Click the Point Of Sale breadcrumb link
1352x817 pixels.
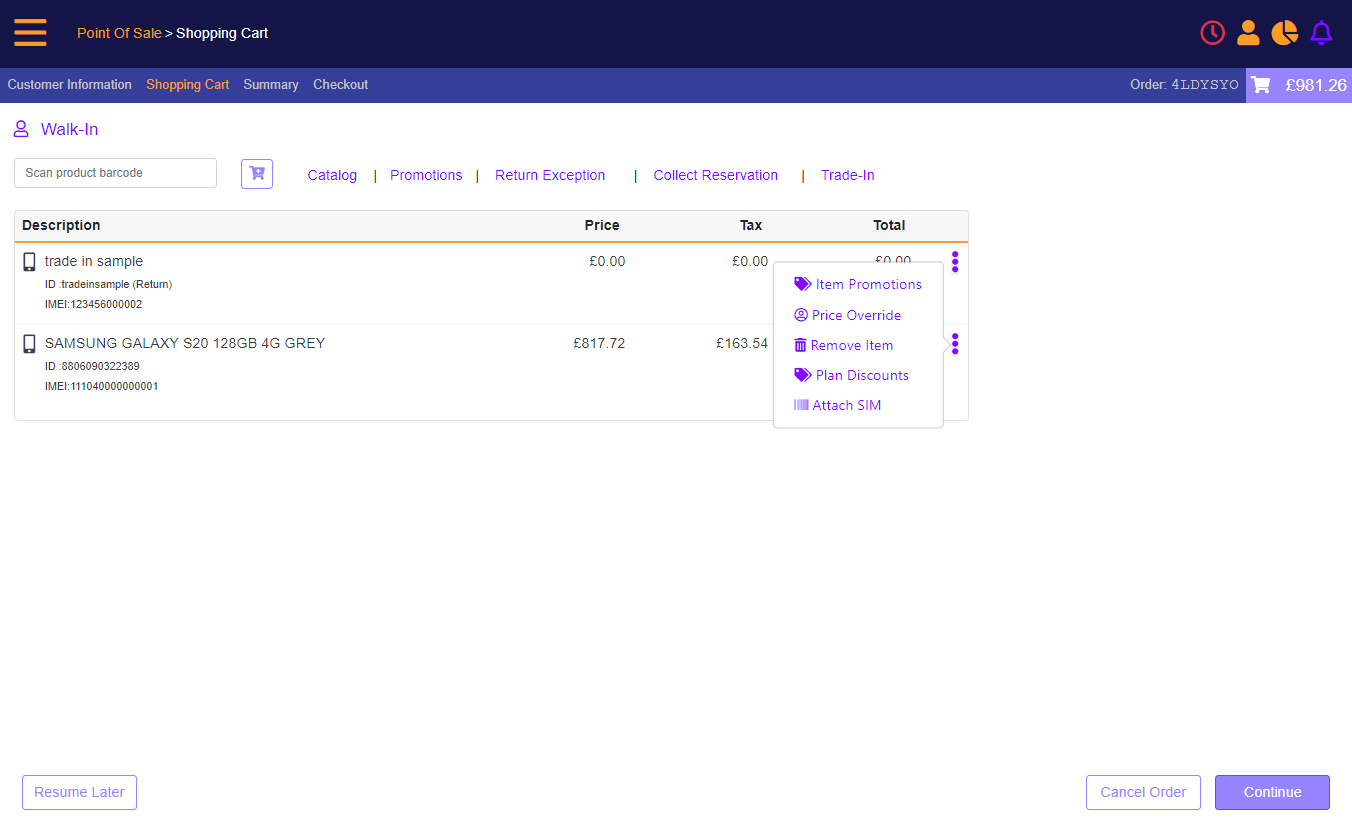click(119, 33)
